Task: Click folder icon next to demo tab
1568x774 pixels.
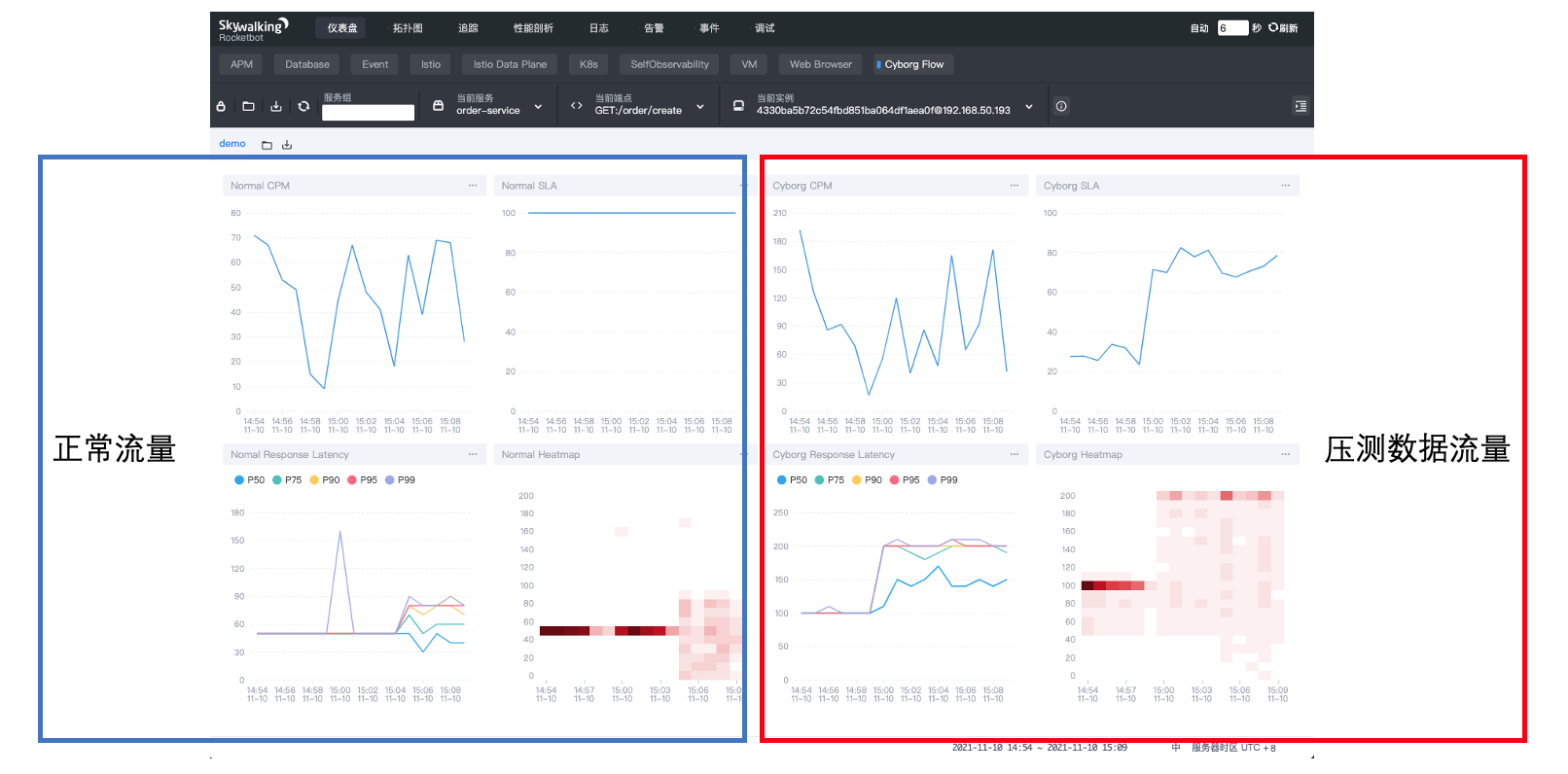Action: tap(267, 145)
